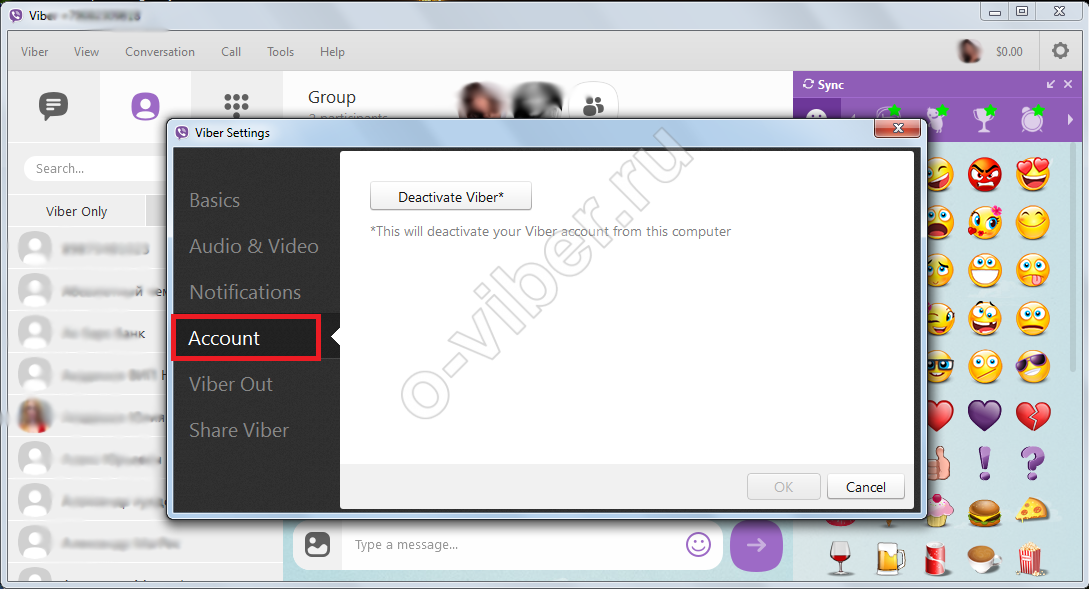The image size is (1089, 589).
Task: Close the sticker panel
Action: coord(1068,84)
